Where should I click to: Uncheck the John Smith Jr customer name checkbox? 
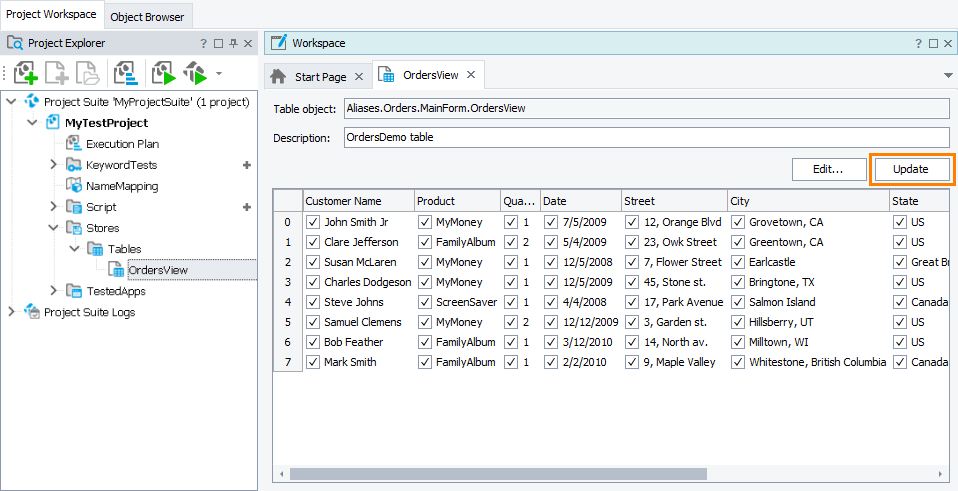pyautogui.click(x=313, y=222)
